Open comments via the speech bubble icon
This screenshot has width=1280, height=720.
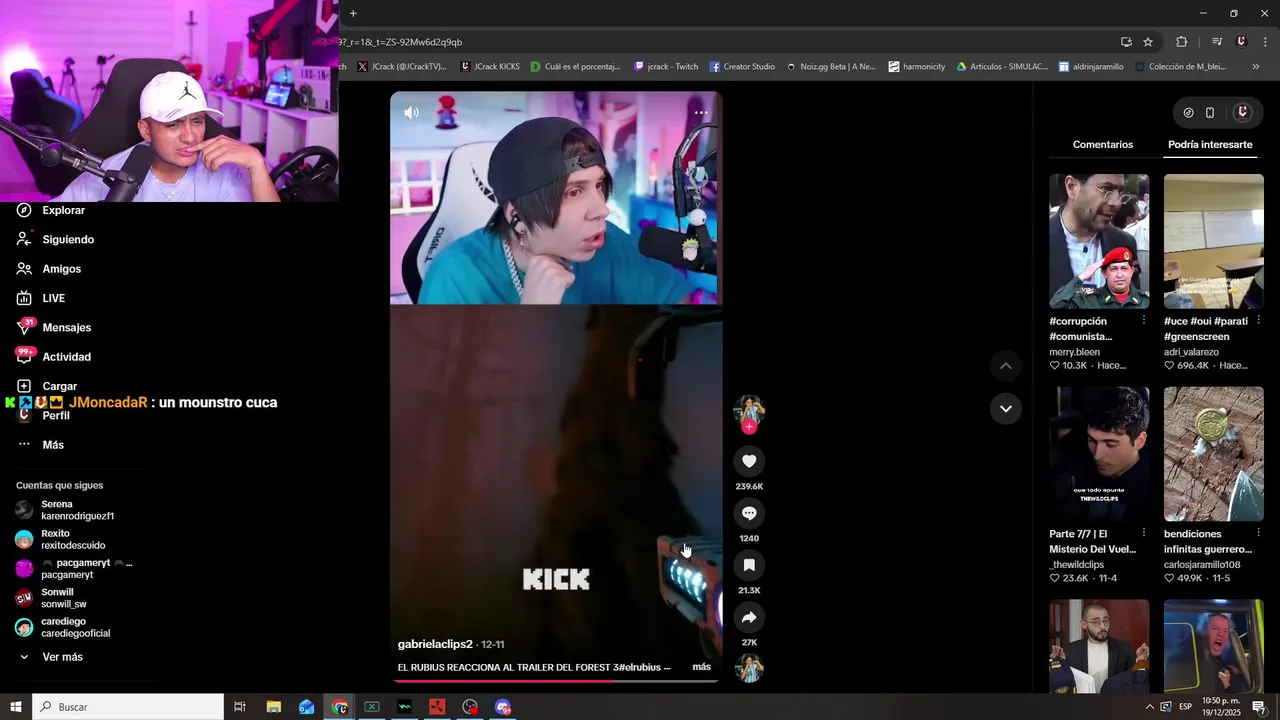coord(749,513)
